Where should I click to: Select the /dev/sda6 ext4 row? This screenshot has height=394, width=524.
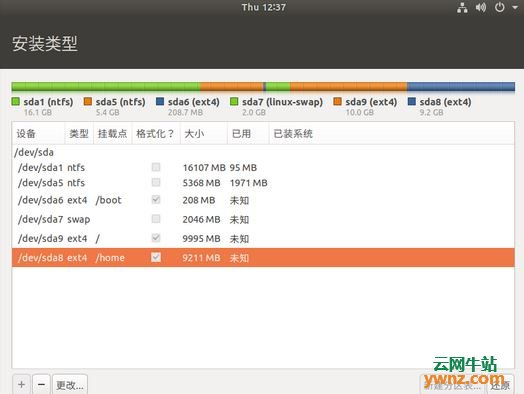tap(263, 200)
